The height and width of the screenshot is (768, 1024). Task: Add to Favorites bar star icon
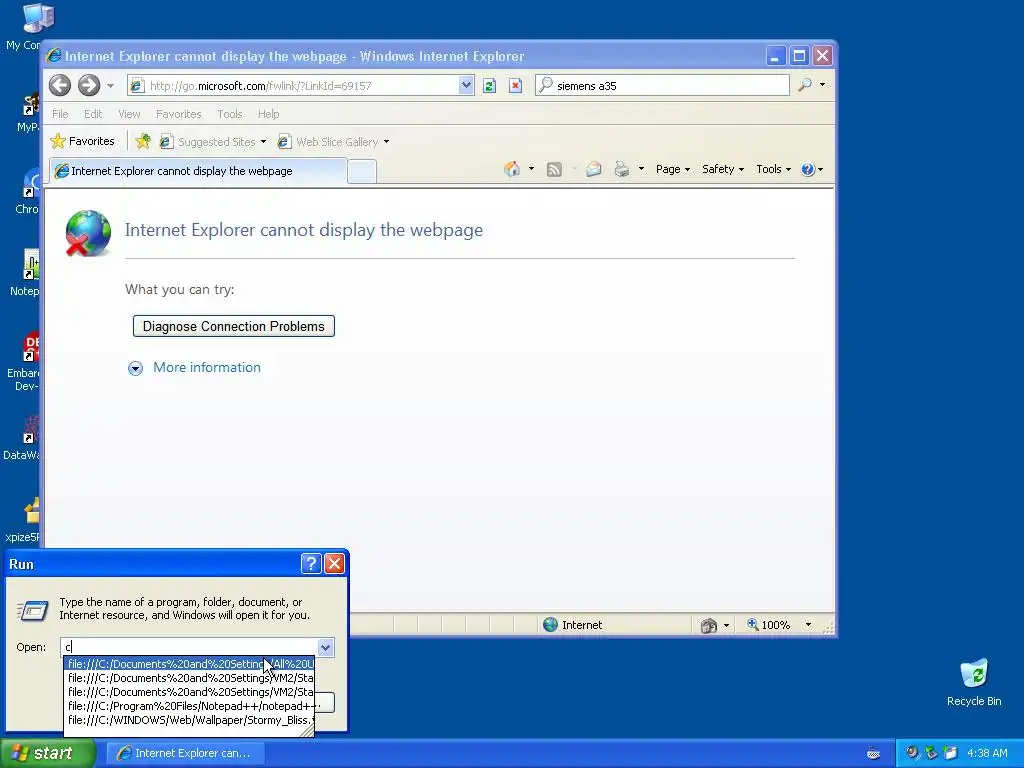143,141
